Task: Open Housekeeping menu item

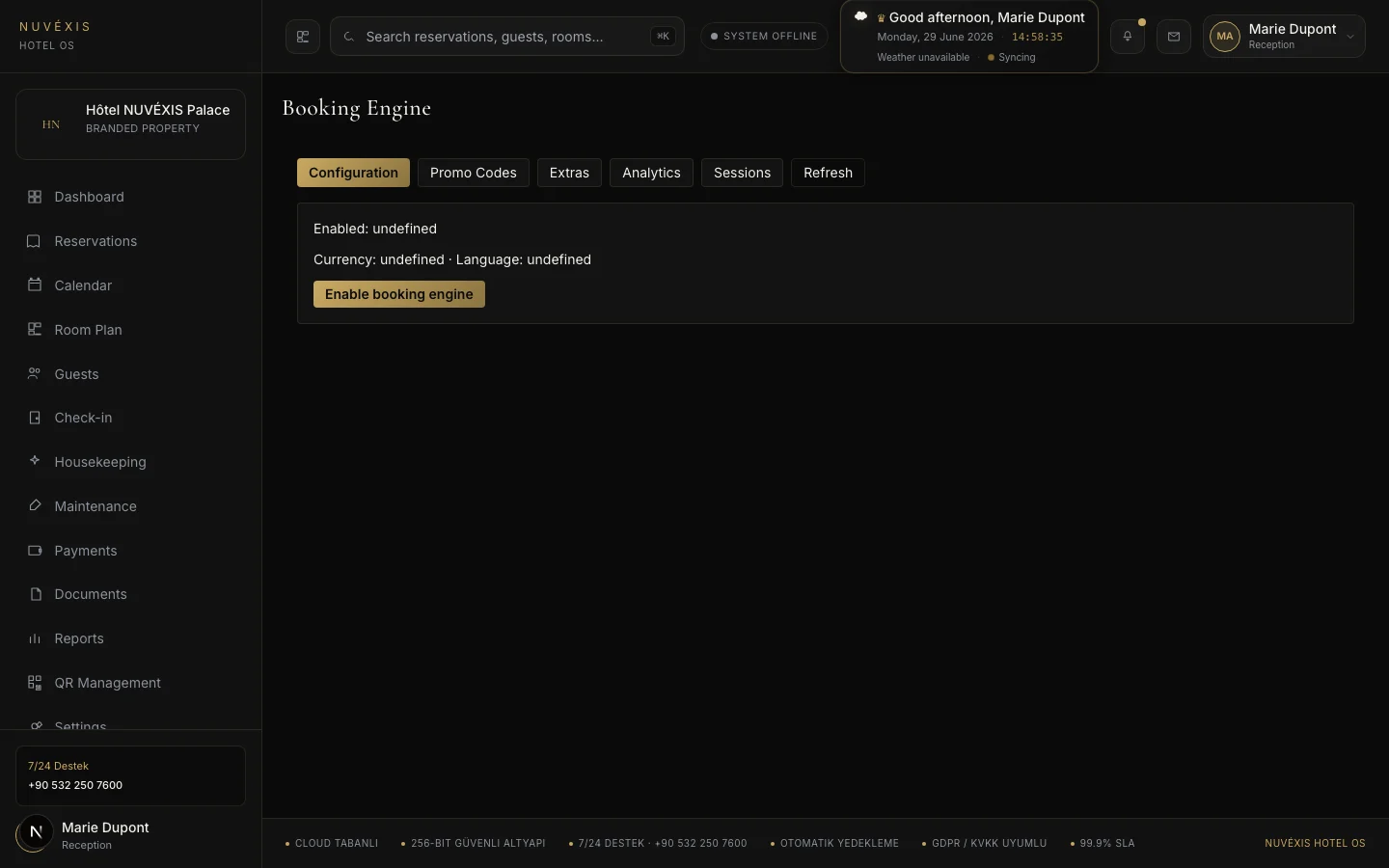Action: 130,462
